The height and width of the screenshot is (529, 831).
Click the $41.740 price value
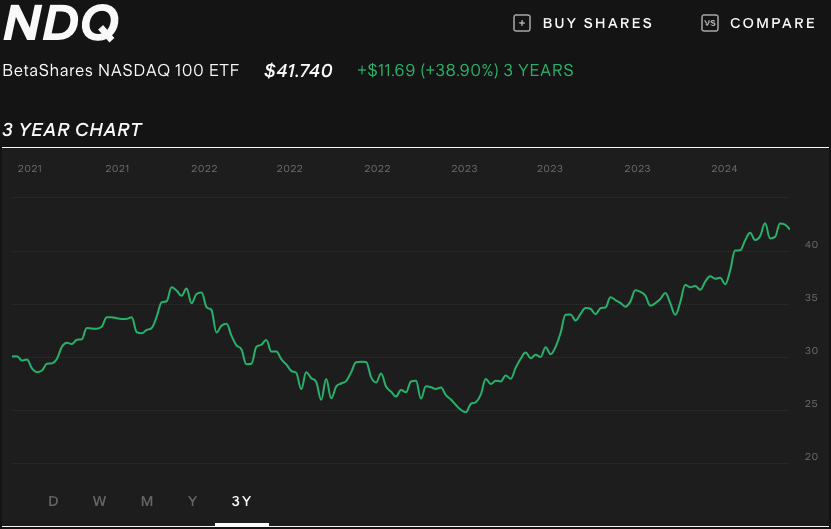point(298,70)
